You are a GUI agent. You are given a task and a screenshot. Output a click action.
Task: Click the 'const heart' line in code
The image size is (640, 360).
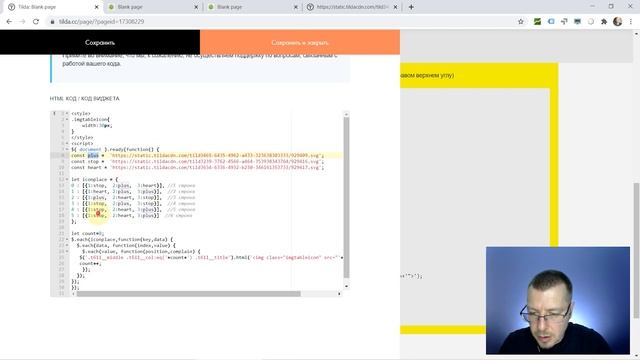click(x=198, y=167)
